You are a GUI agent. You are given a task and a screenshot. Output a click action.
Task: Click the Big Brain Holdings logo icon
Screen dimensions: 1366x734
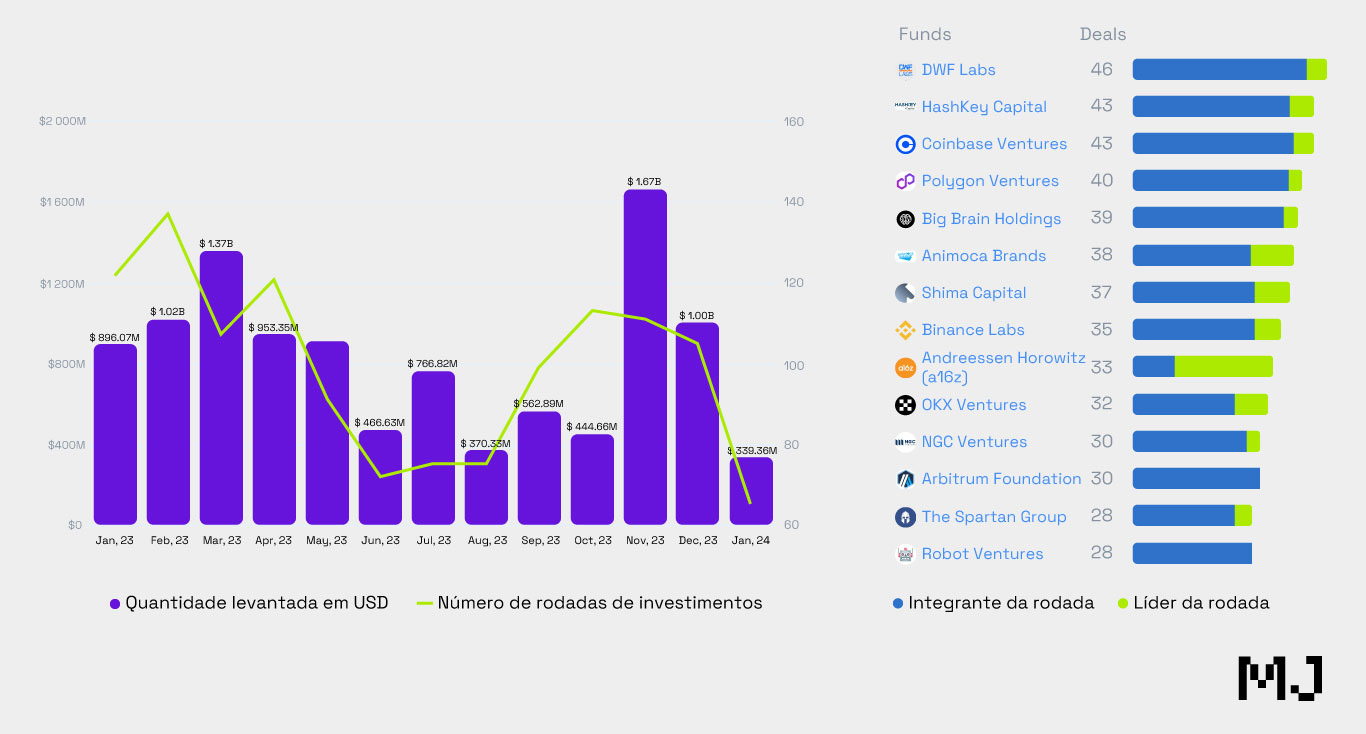905,219
